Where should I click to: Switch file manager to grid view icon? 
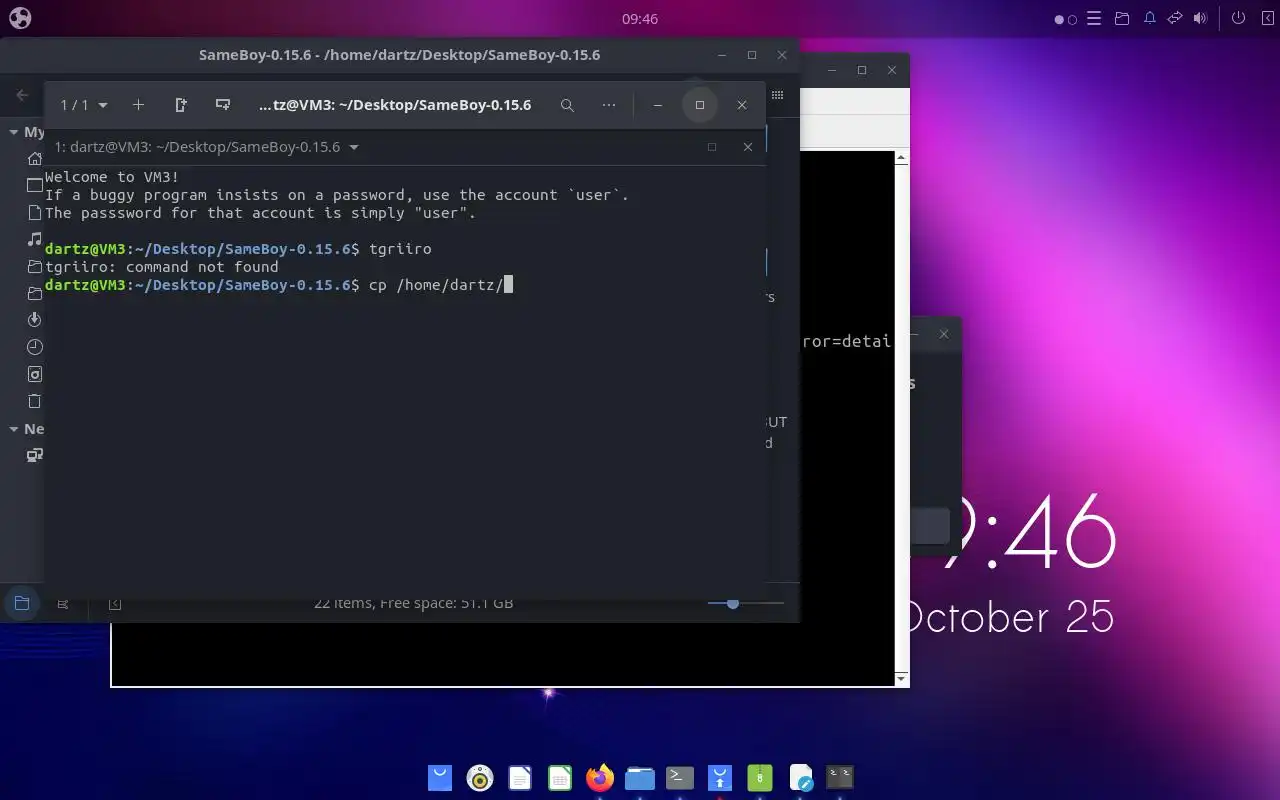point(778,95)
